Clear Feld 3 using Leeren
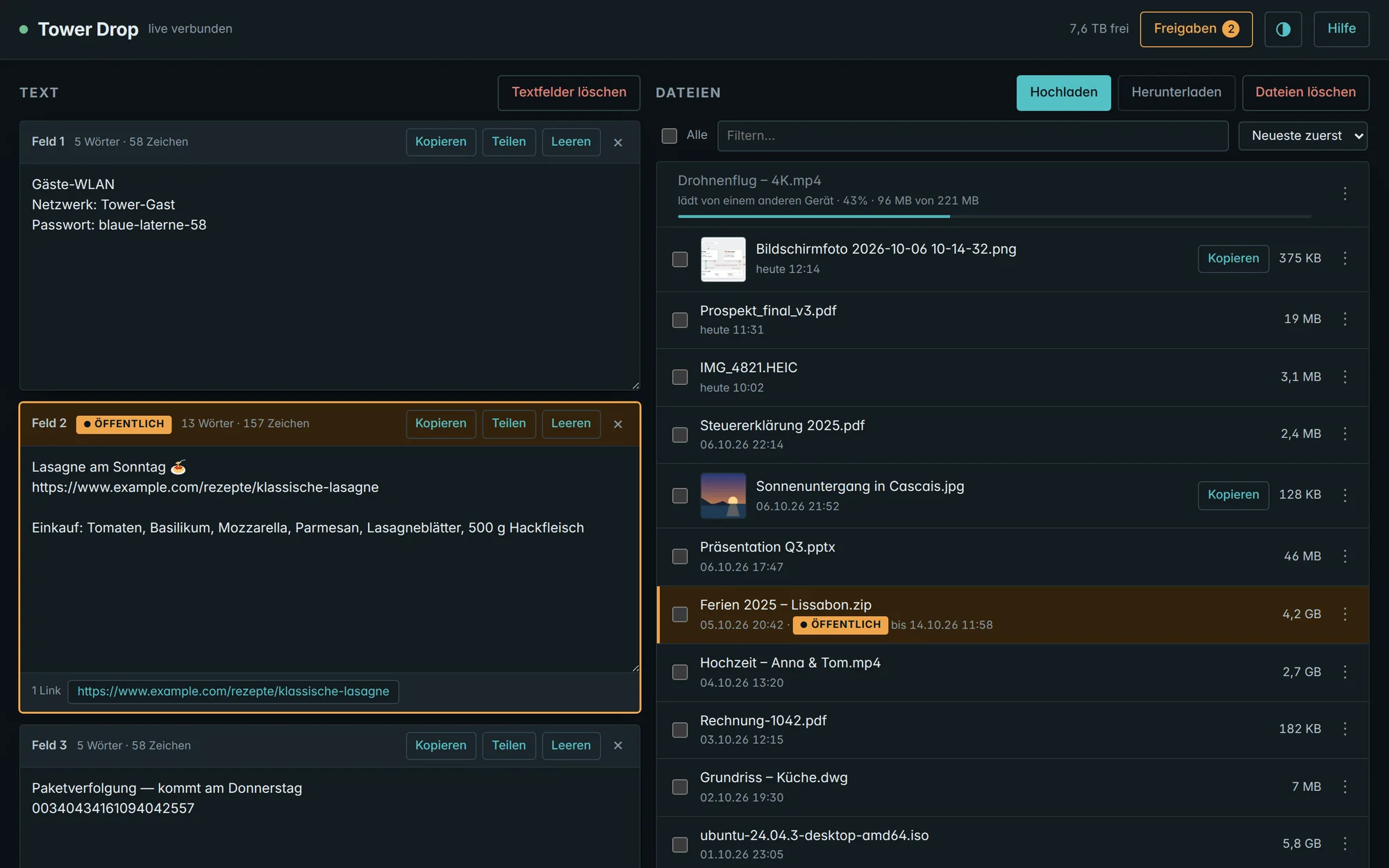Image resolution: width=1389 pixels, height=868 pixels. click(571, 746)
